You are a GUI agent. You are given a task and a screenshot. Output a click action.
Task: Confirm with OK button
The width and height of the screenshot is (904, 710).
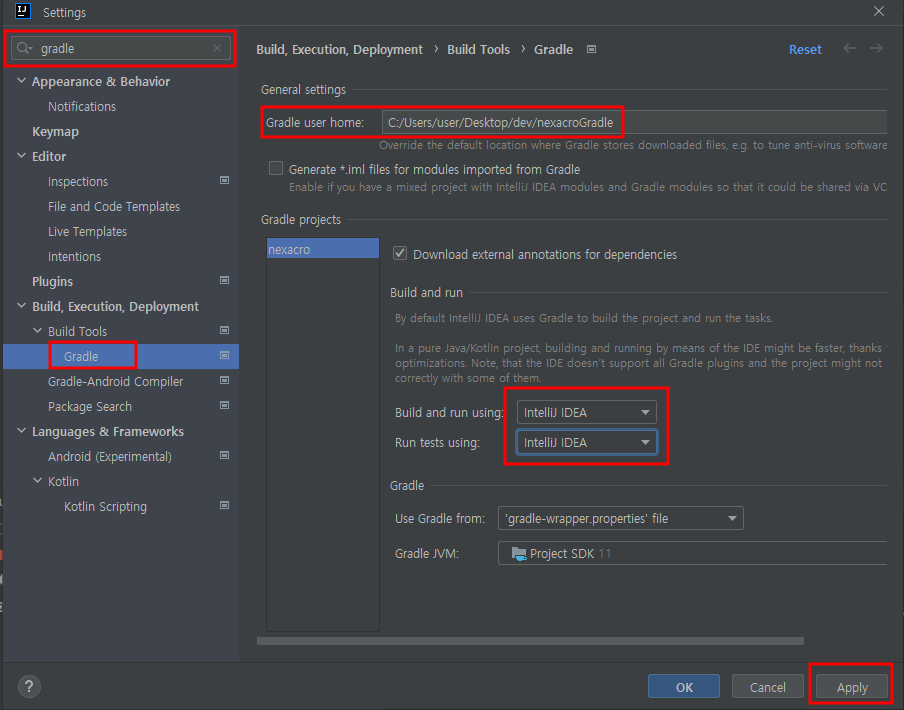pyautogui.click(x=684, y=686)
